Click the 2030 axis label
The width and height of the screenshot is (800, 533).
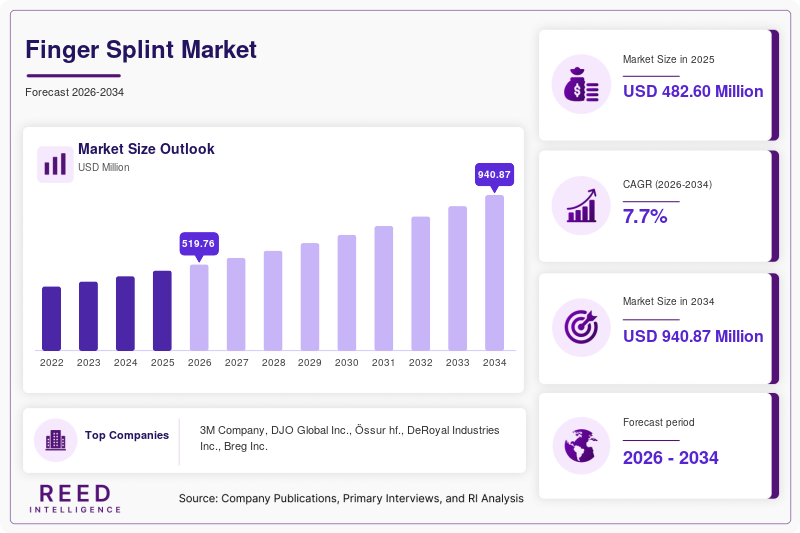point(346,363)
